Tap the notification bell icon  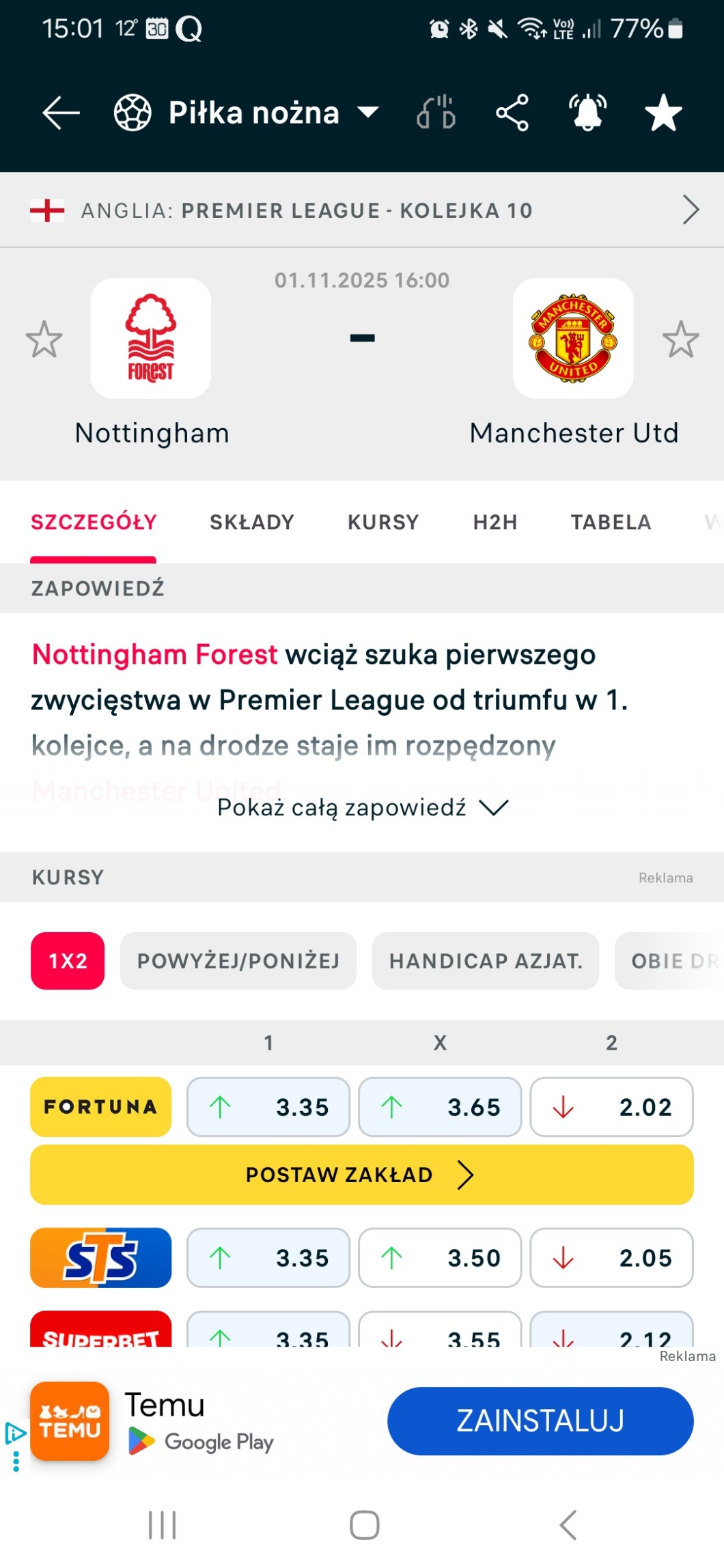[x=588, y=113]
